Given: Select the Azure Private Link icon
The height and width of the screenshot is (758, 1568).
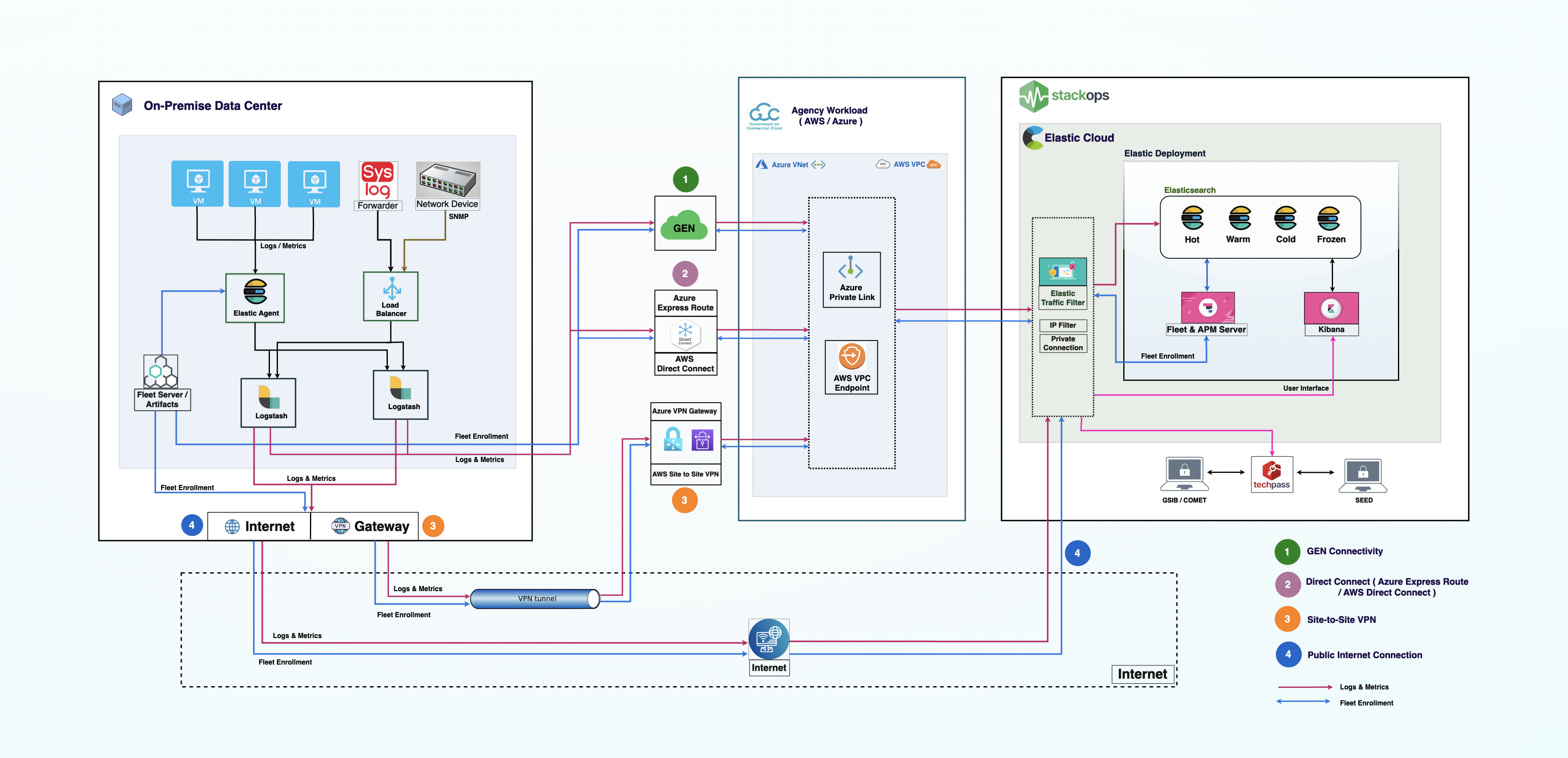Looking at the screenshot, I should [x=850, y=268].
